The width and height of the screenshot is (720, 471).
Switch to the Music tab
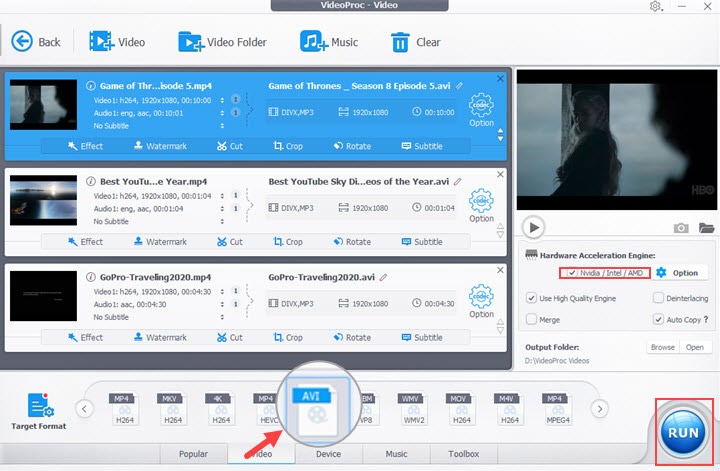tap(396, 454)
